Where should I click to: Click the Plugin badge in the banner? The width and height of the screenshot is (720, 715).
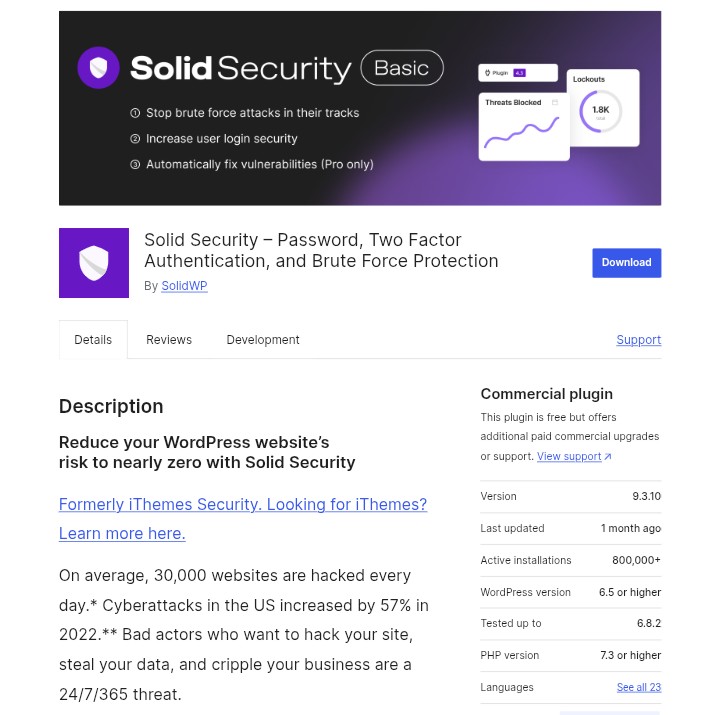click(x=517, y=73)
